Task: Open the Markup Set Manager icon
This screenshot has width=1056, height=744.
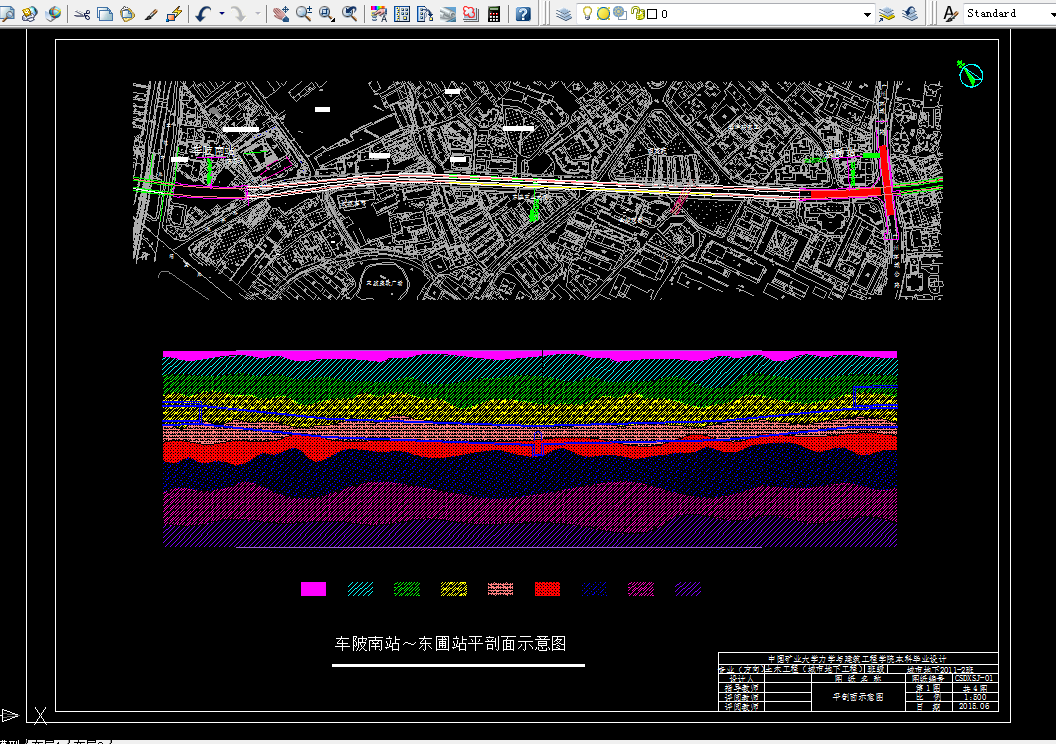Action: pos(471,13)
